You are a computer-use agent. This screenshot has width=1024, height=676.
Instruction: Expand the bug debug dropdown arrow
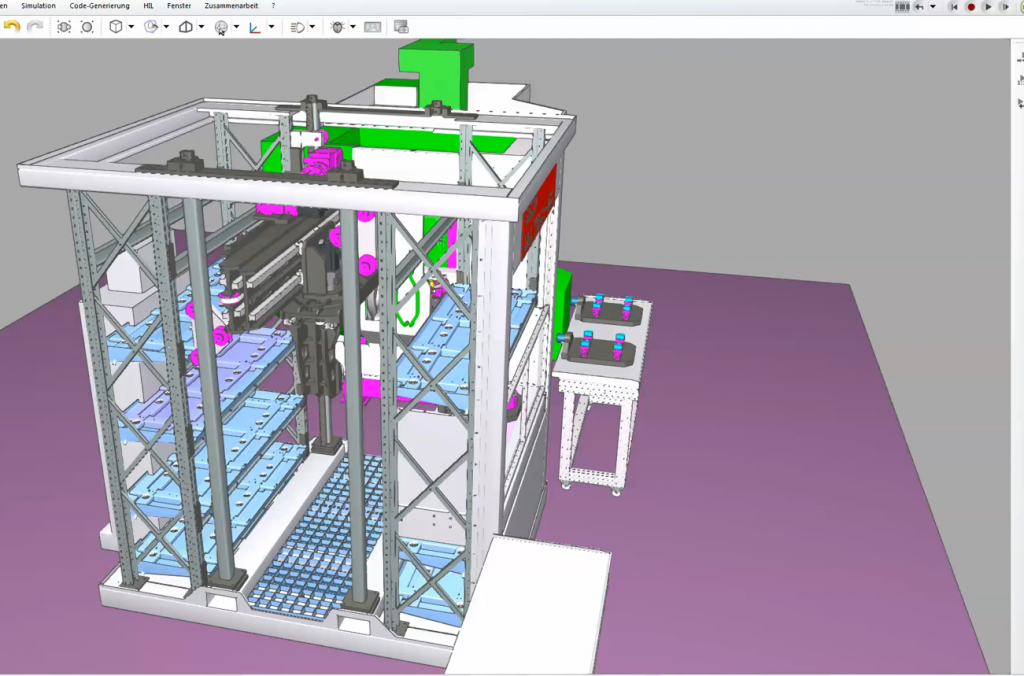[353, 27]
